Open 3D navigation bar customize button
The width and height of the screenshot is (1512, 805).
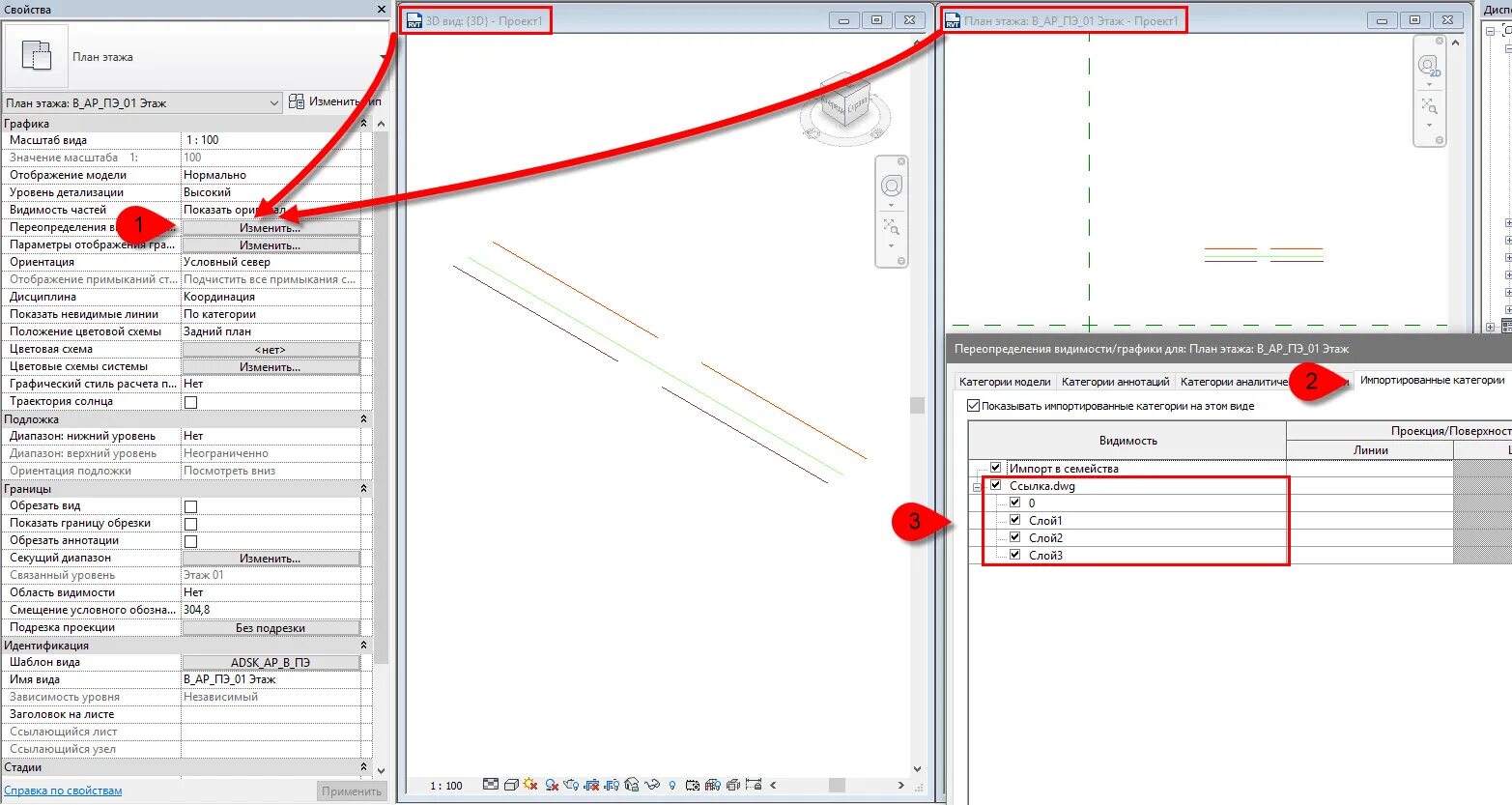[901, 261]
